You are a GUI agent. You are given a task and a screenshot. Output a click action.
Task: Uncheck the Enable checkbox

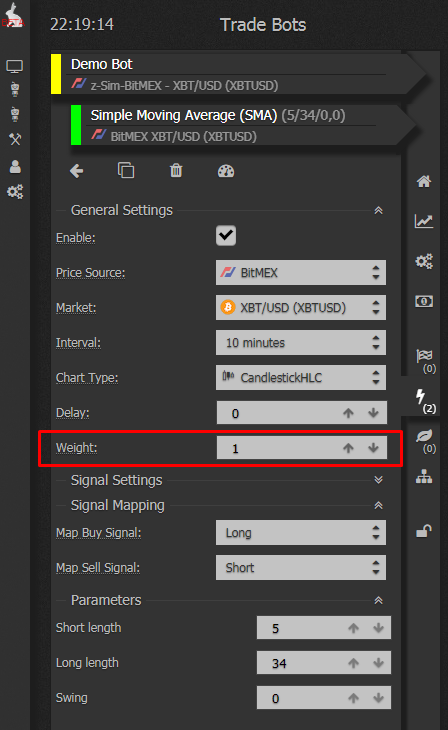pyautogui.click(x=226, y=236)
